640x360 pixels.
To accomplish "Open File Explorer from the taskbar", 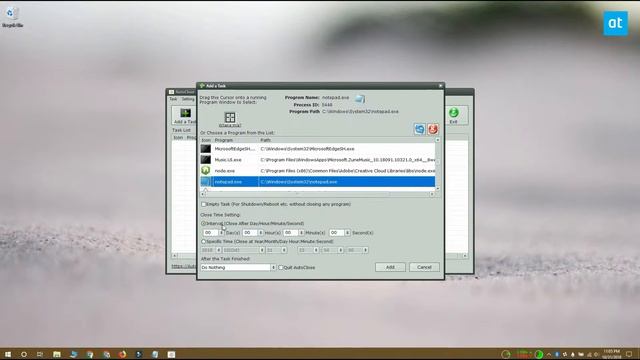I will coord(57,354).
